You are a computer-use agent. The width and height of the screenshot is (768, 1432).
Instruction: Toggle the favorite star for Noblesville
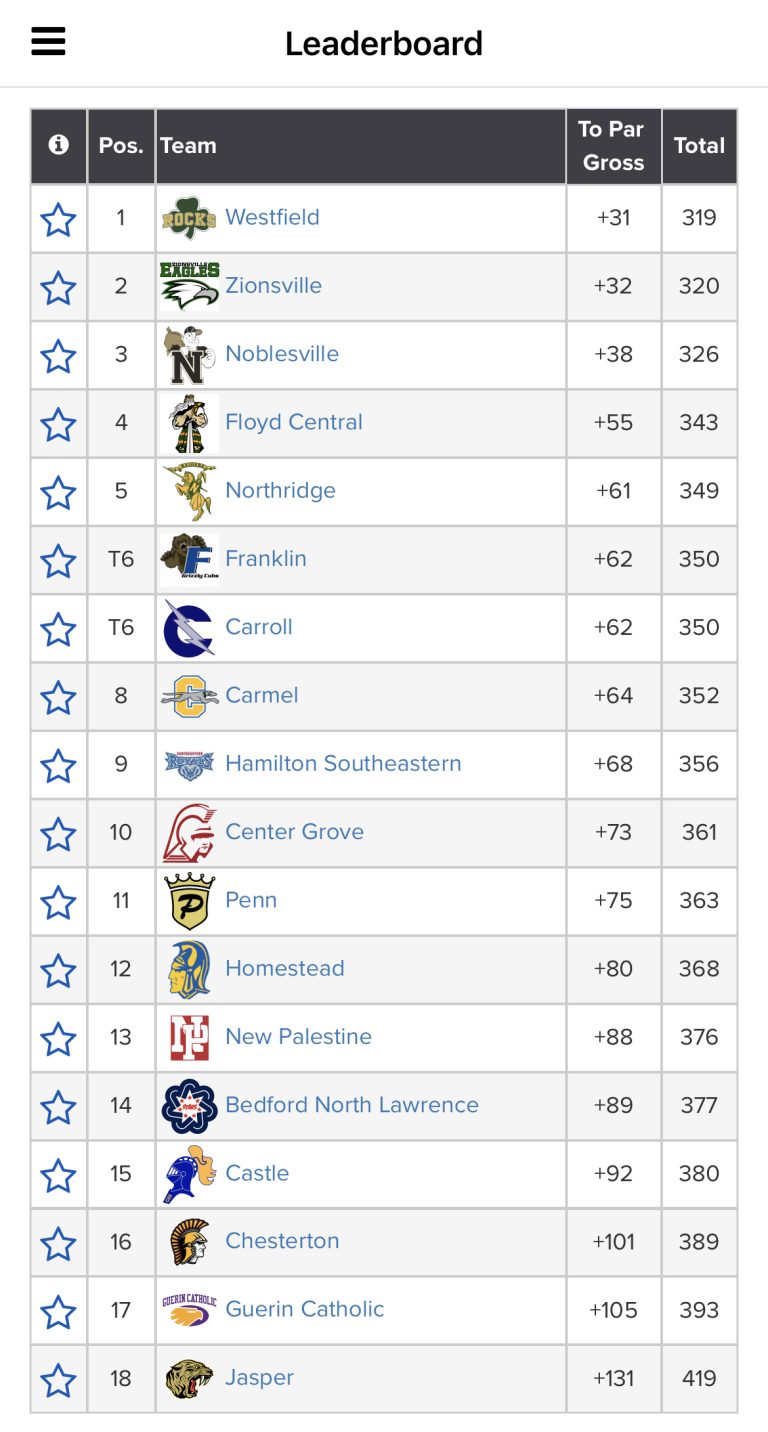tap(59, 355)
